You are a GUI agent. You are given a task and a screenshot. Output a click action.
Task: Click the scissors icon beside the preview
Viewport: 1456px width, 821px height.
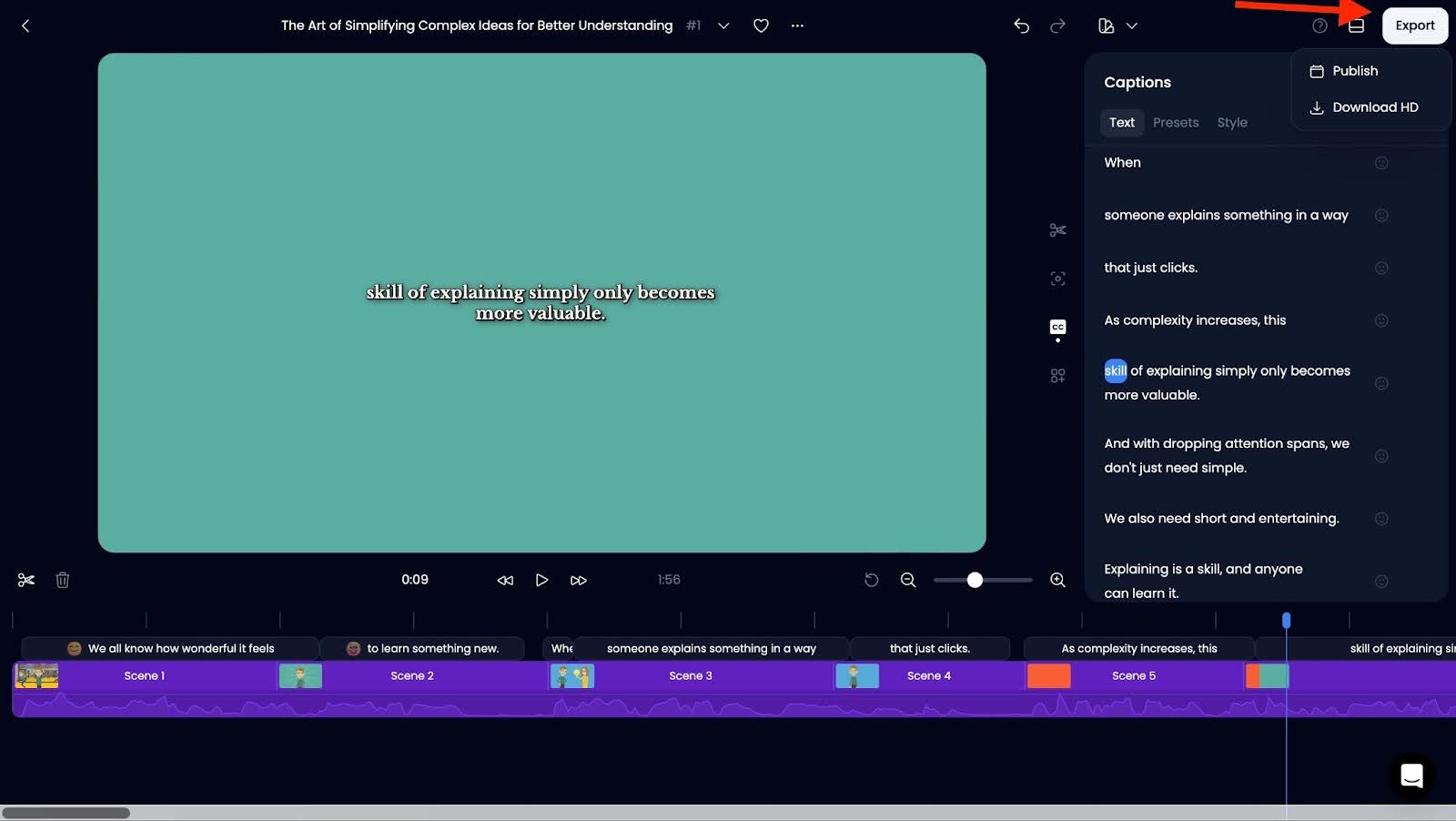[x=1057, y=230]
